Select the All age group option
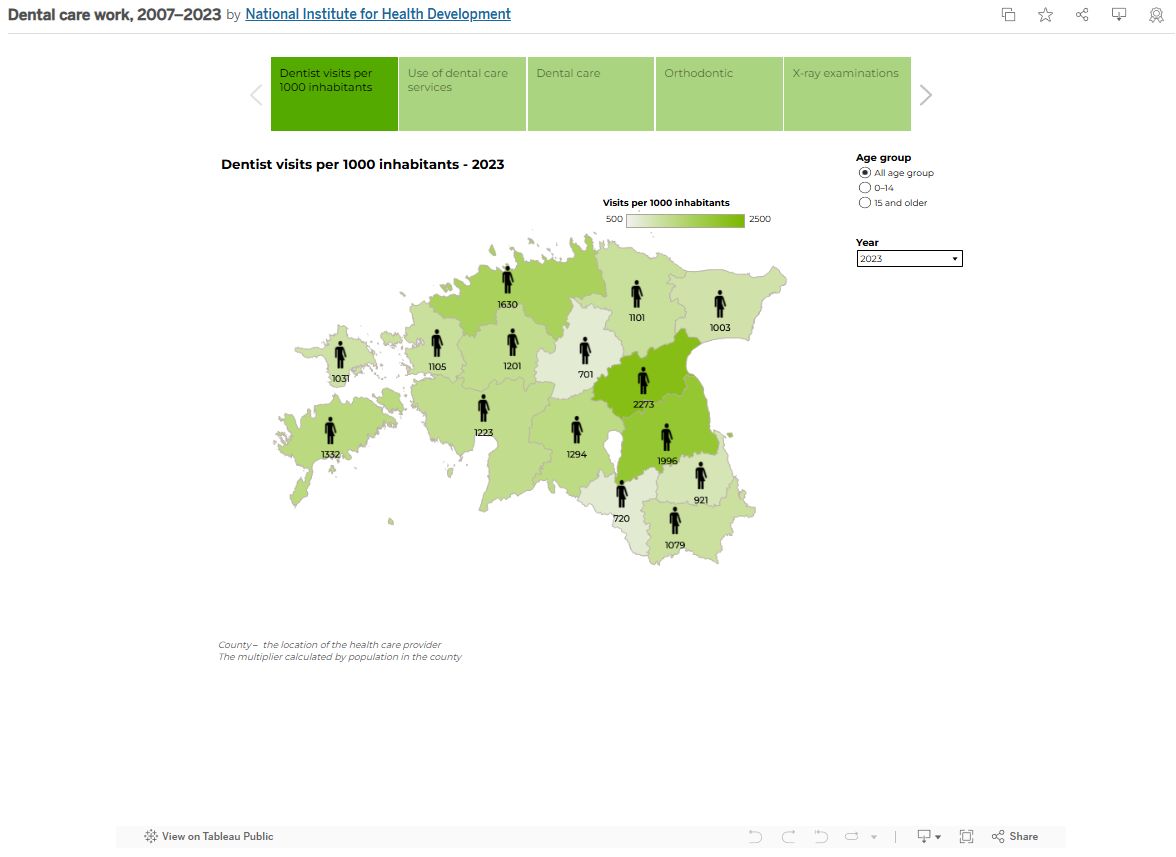The width and height of the screenshot is (1176, 857). pos(864,172)
